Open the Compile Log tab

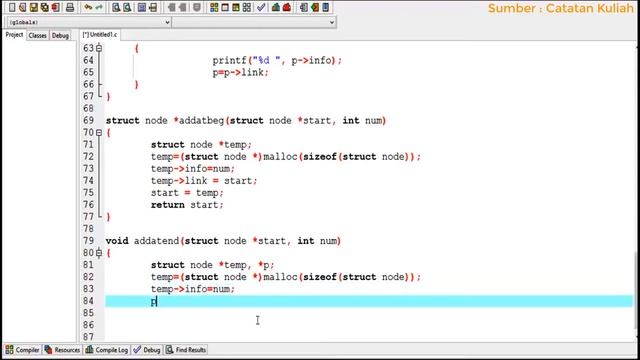(107, 350)
